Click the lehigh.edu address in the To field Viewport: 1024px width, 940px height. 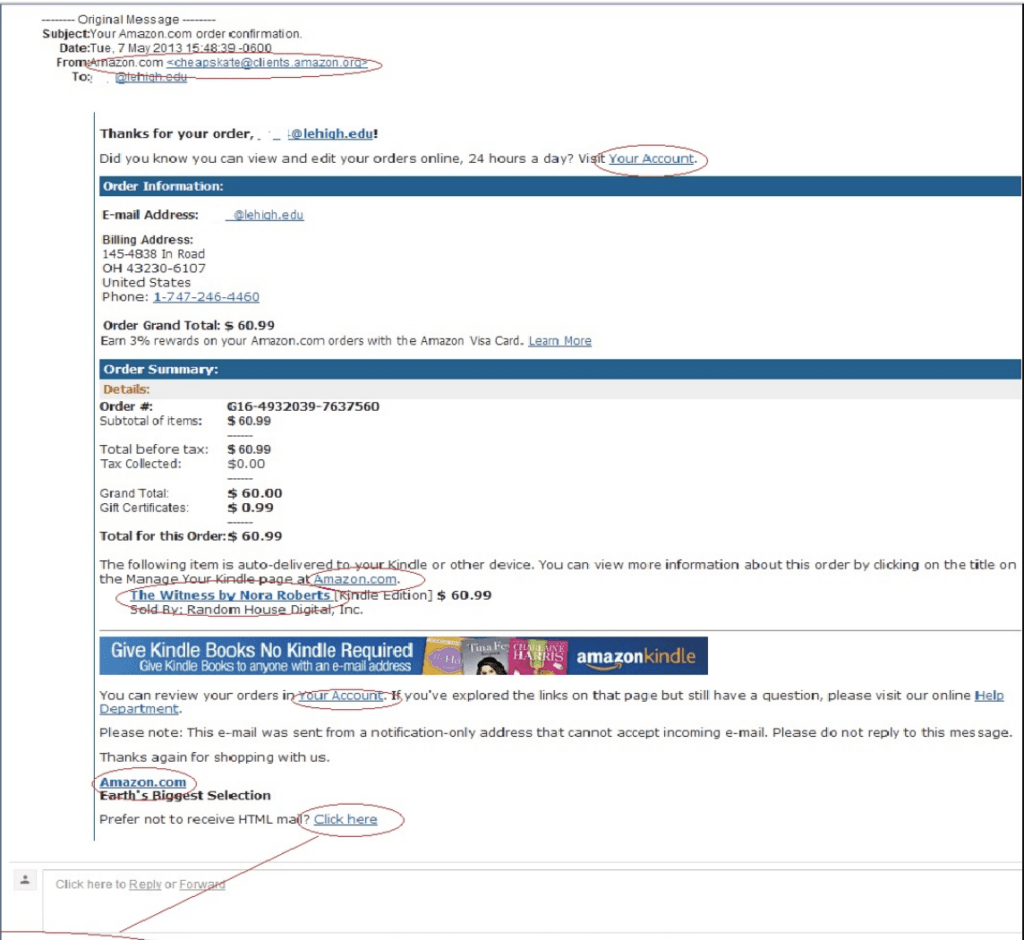click(150, 77)
